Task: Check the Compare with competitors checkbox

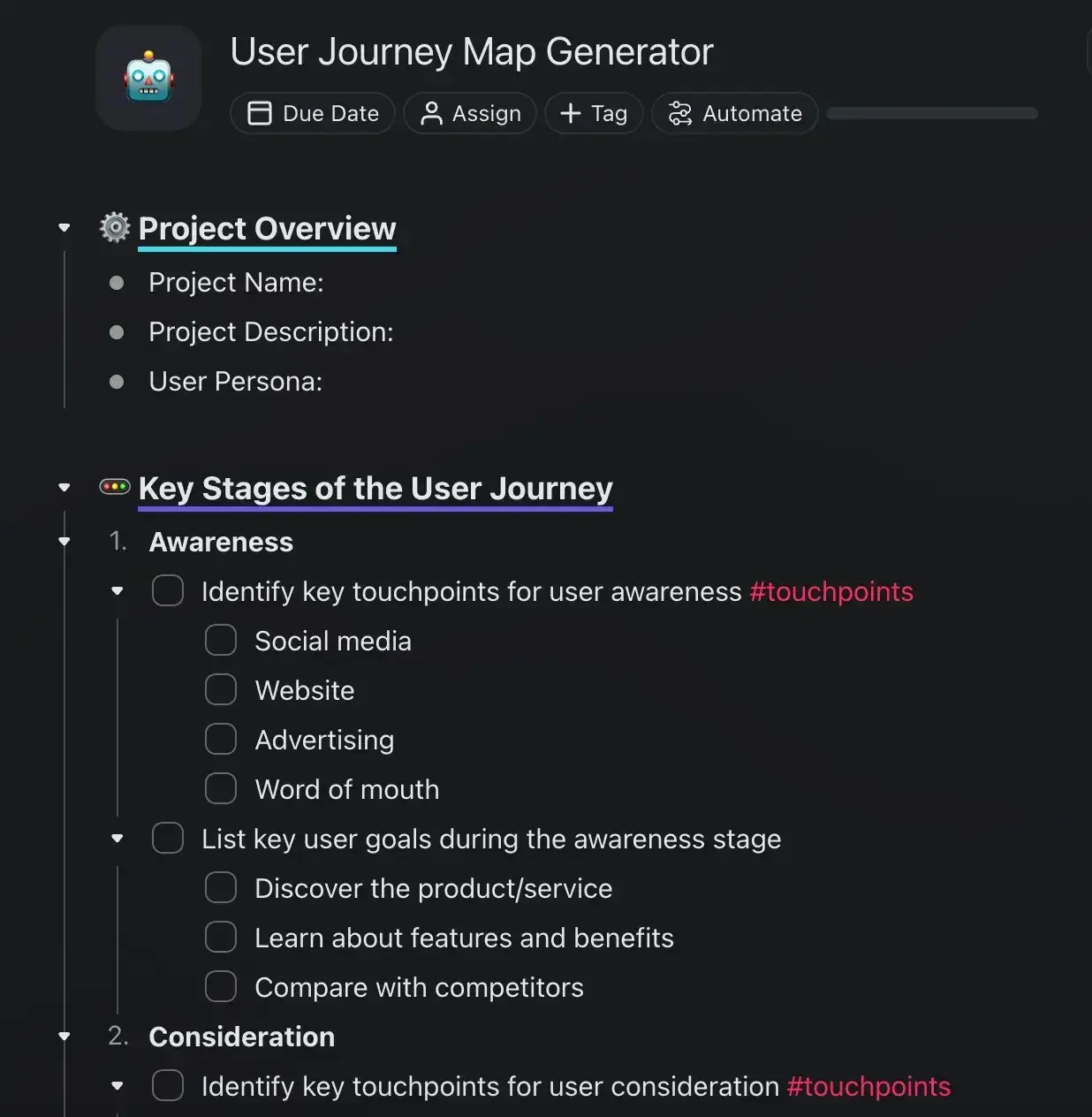Action: (220, 985)
